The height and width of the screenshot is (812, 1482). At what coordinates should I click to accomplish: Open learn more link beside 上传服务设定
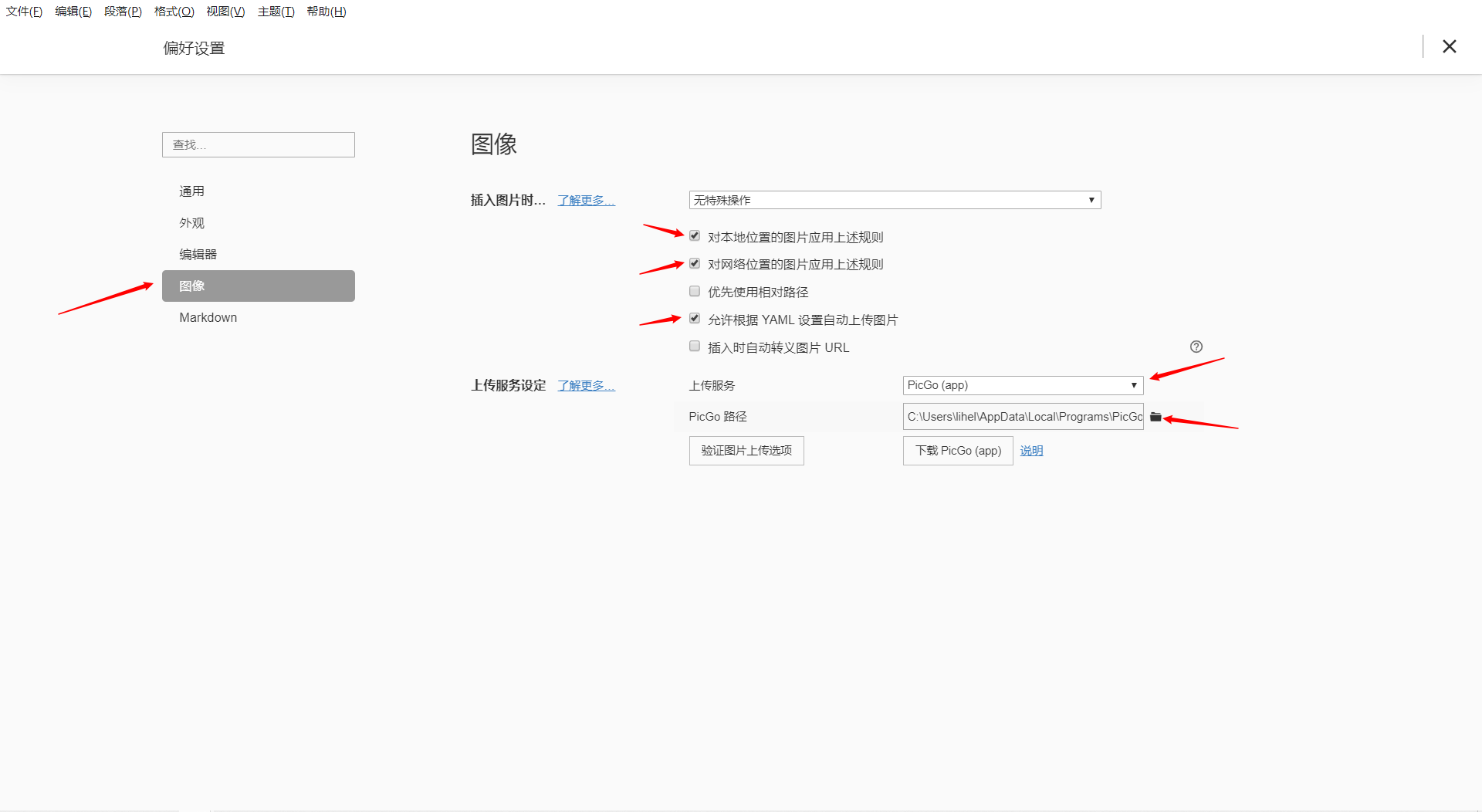586,386
